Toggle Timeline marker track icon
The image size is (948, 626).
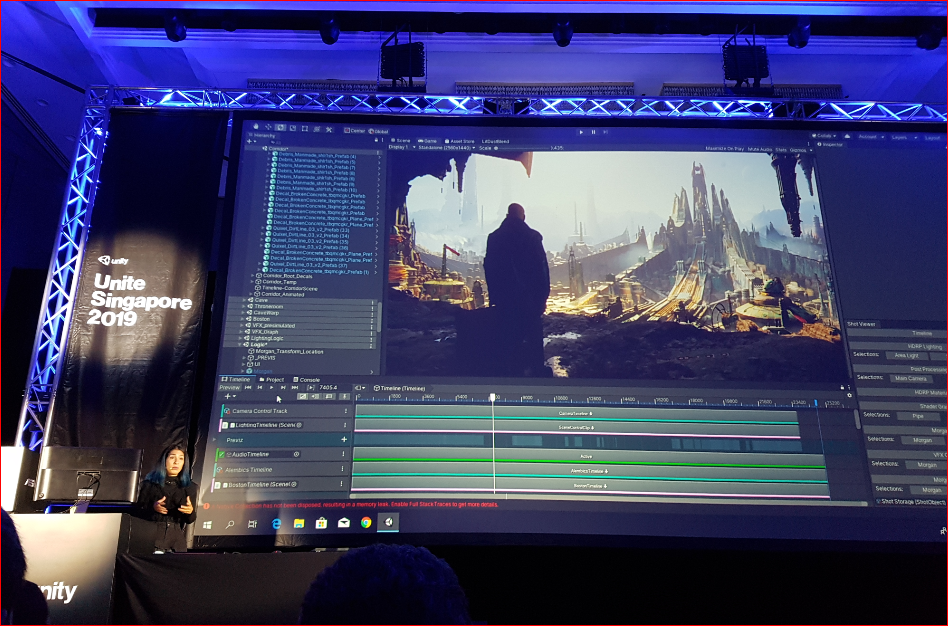pyautogui.click(x=345, y=396)
